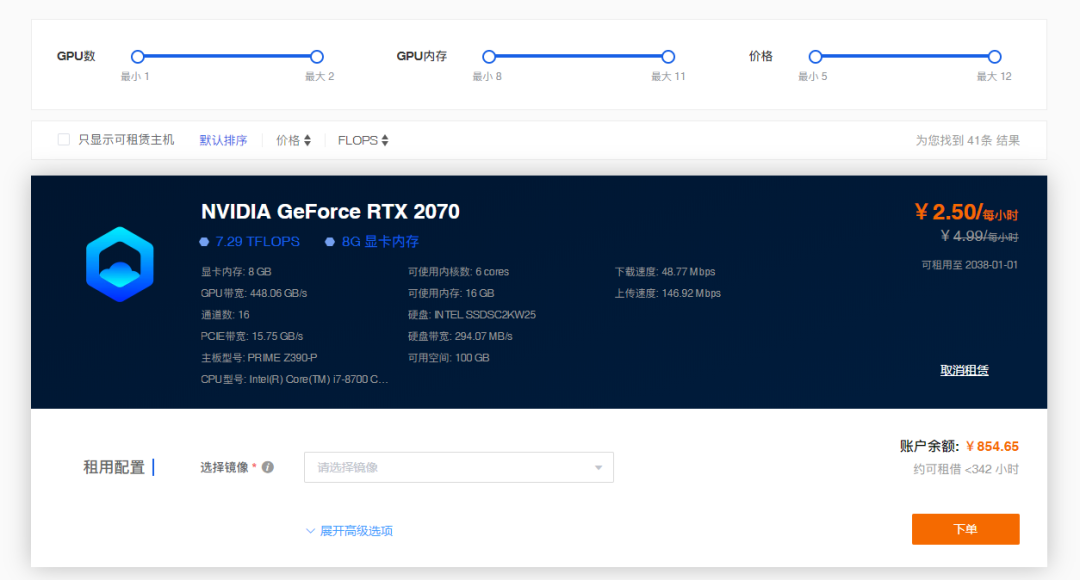
Task: Click the struck-through ¥4.99 original price
Action: click(979, 236)
